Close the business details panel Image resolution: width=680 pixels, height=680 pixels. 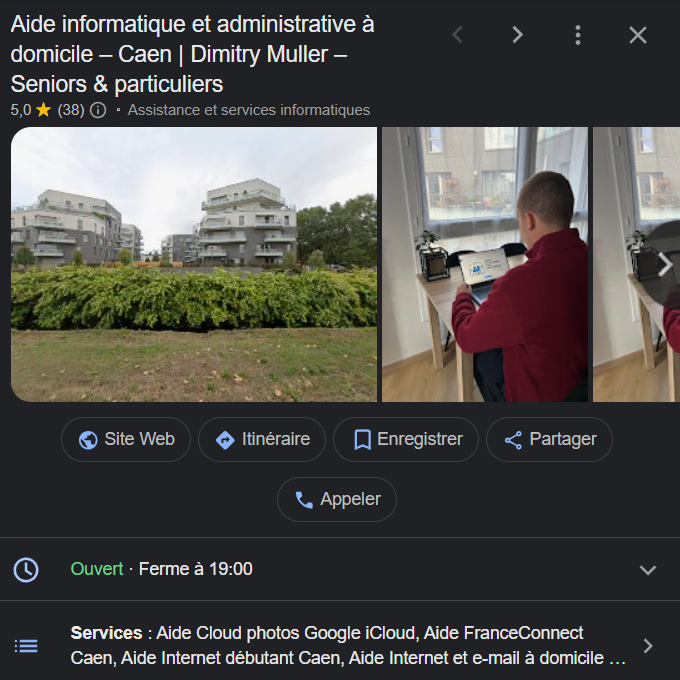pos(637,35)
